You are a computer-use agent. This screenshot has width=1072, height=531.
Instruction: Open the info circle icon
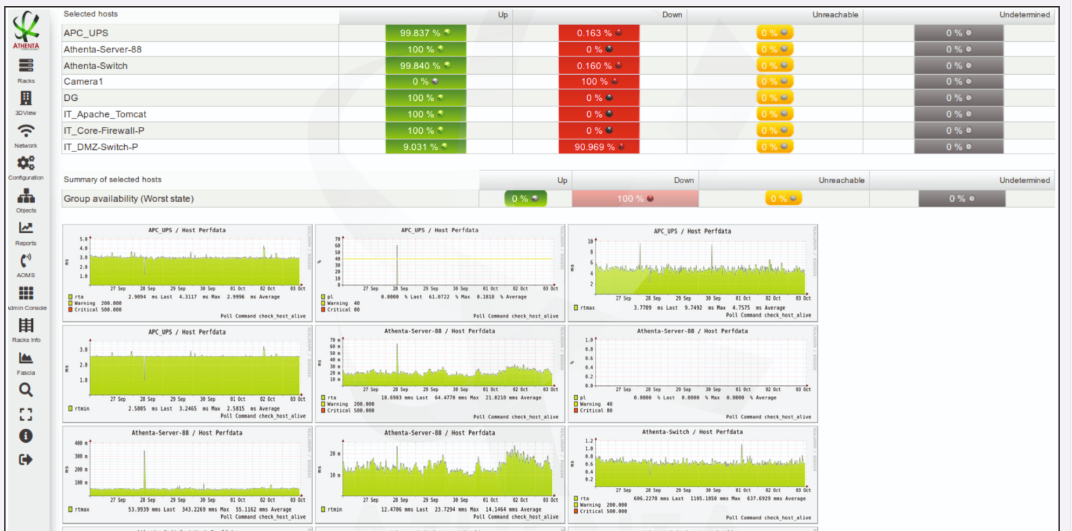click(26, 436)
